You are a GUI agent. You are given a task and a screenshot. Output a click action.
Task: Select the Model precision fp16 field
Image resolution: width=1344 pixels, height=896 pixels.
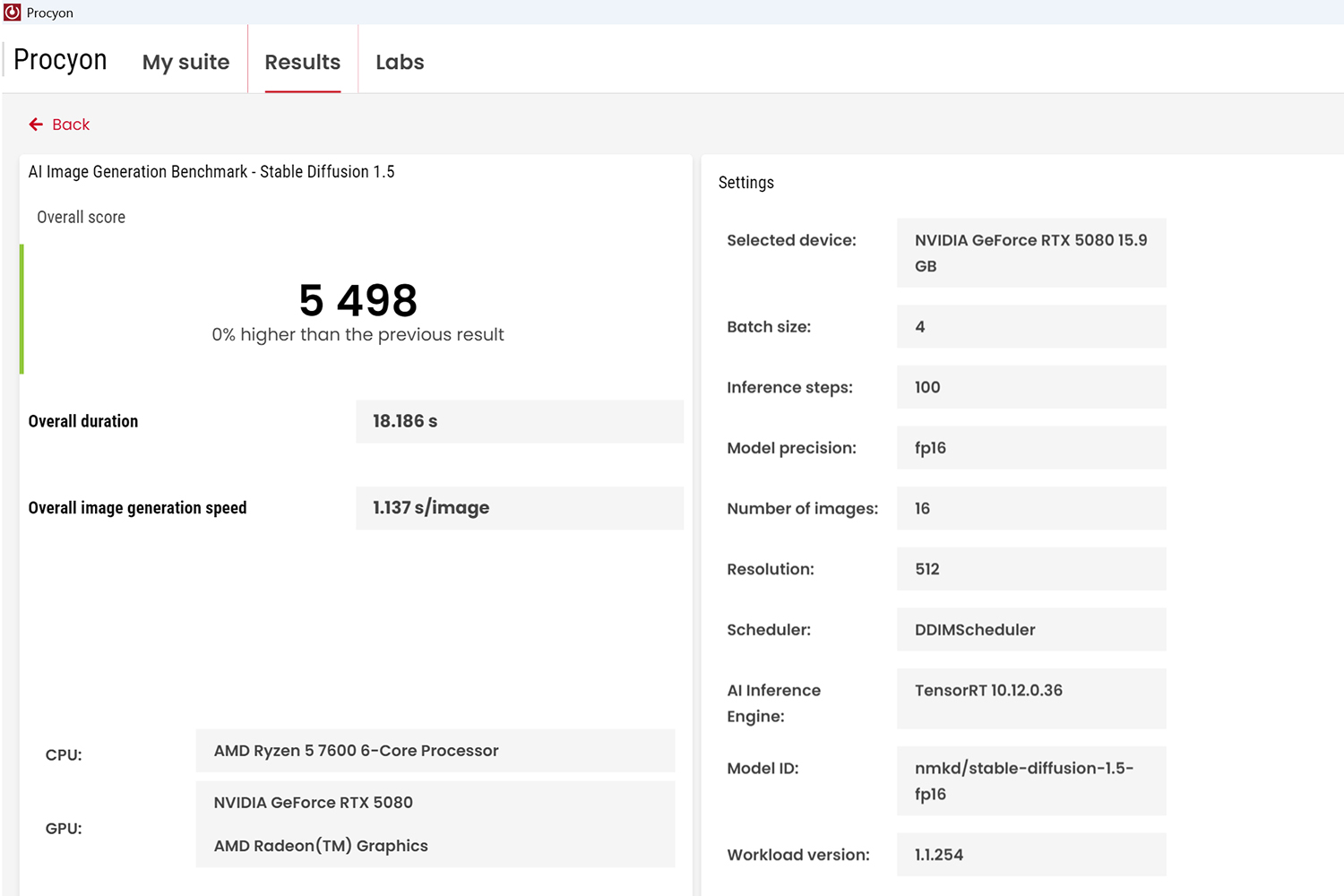pyautogui.click(x=1031, y=447)
